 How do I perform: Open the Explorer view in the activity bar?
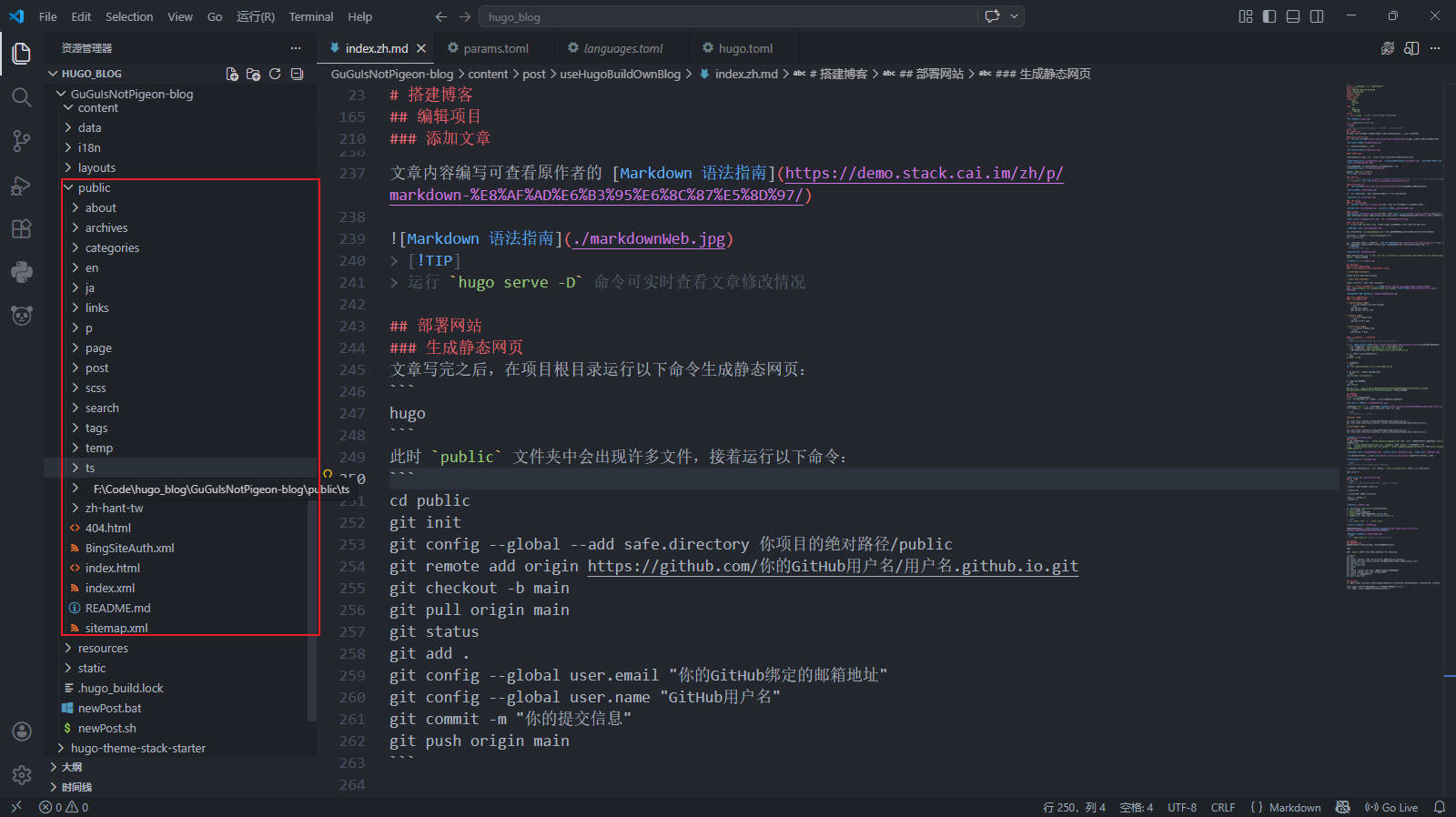coord(22,54)
